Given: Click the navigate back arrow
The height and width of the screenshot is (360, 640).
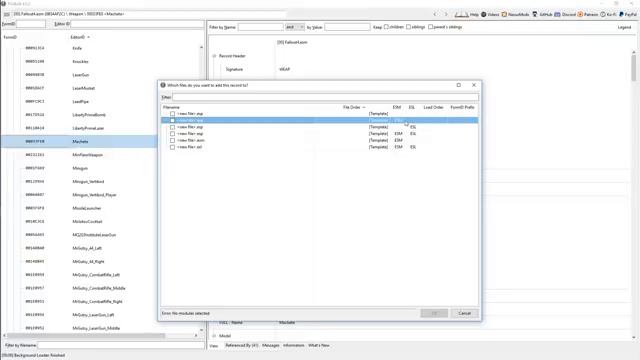Looking at the screenshot, I should [435, 14].
